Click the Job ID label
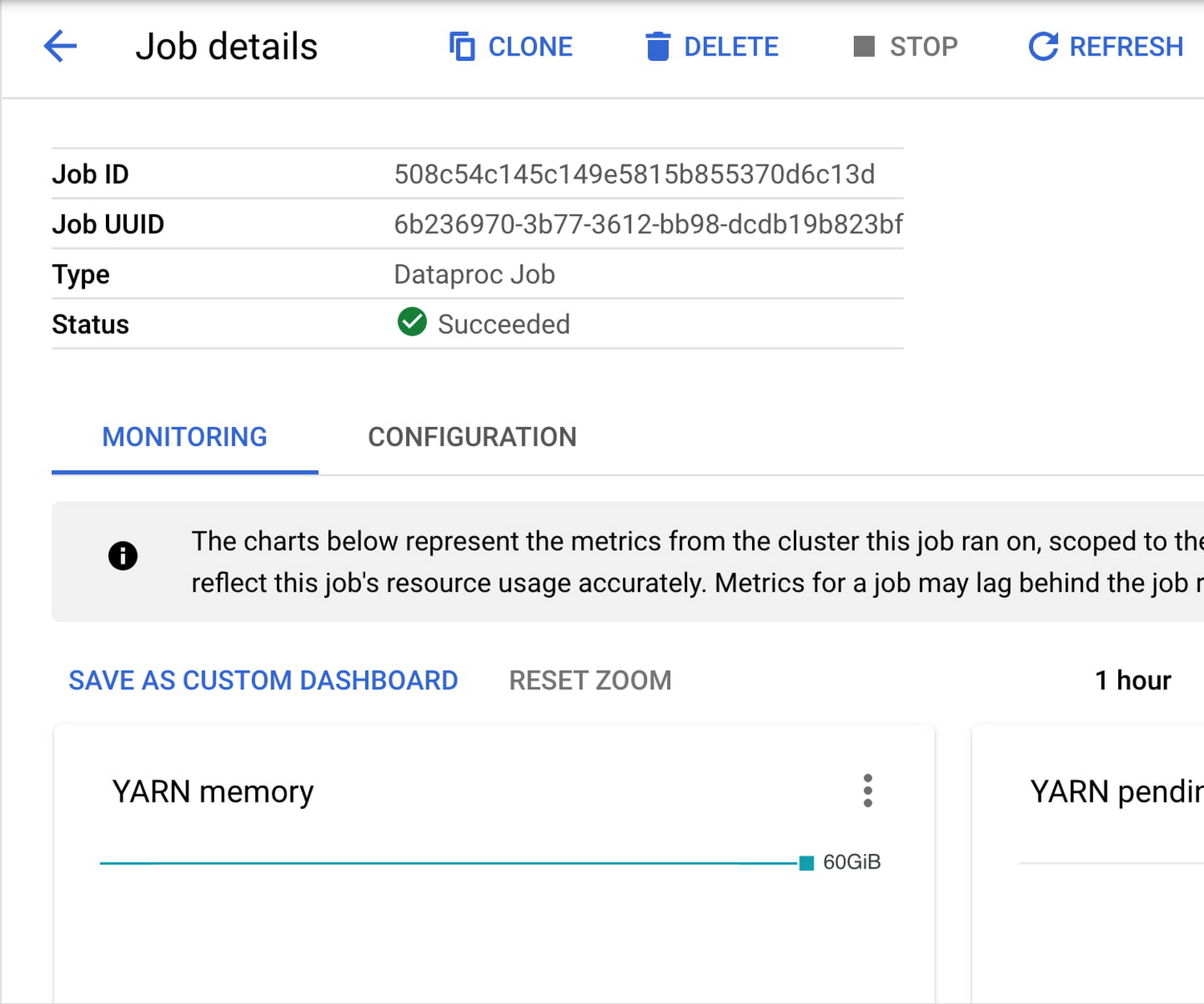This screenshot has width=1204, height=1004. tap(91, 174)
